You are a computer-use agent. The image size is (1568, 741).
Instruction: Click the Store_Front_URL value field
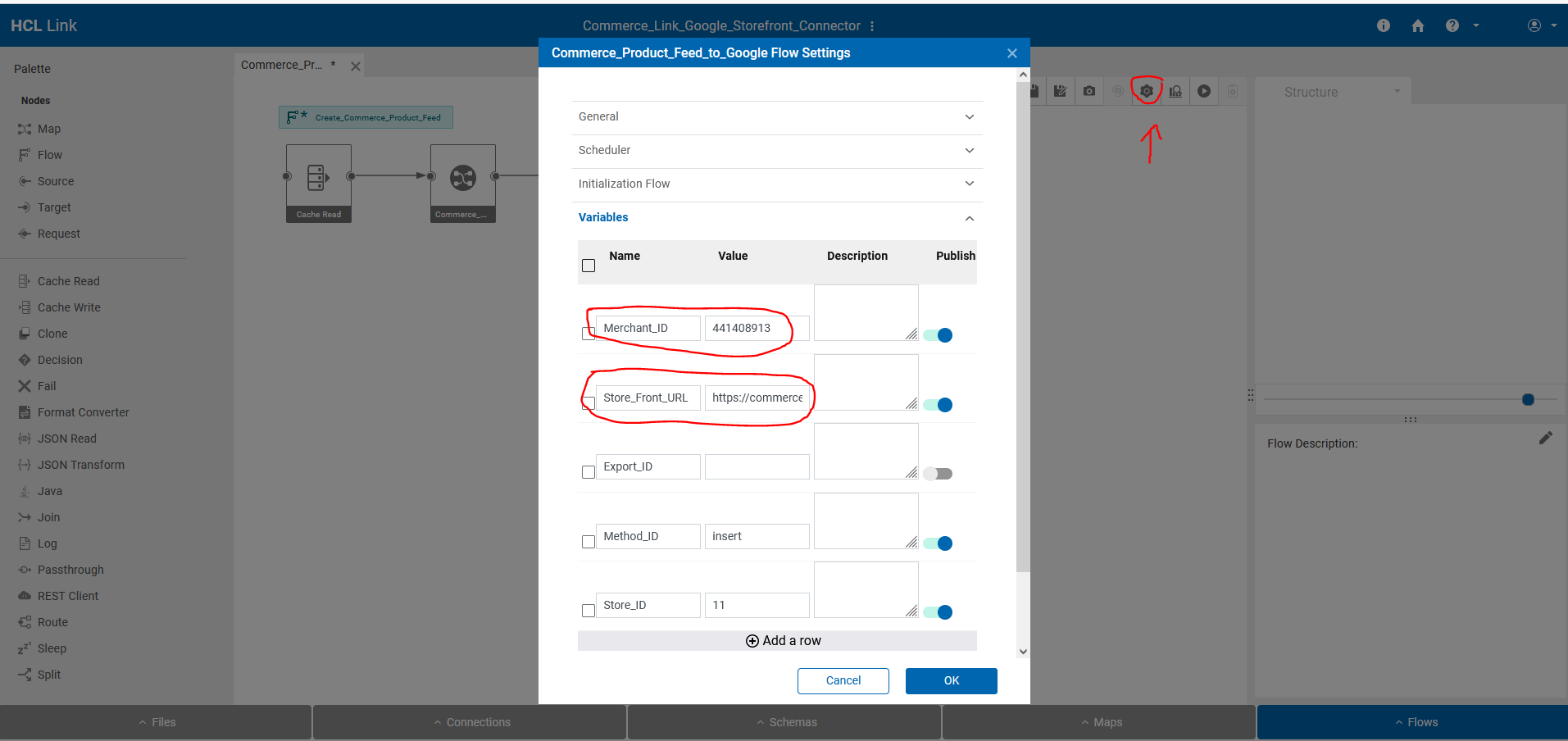point(757,398)
